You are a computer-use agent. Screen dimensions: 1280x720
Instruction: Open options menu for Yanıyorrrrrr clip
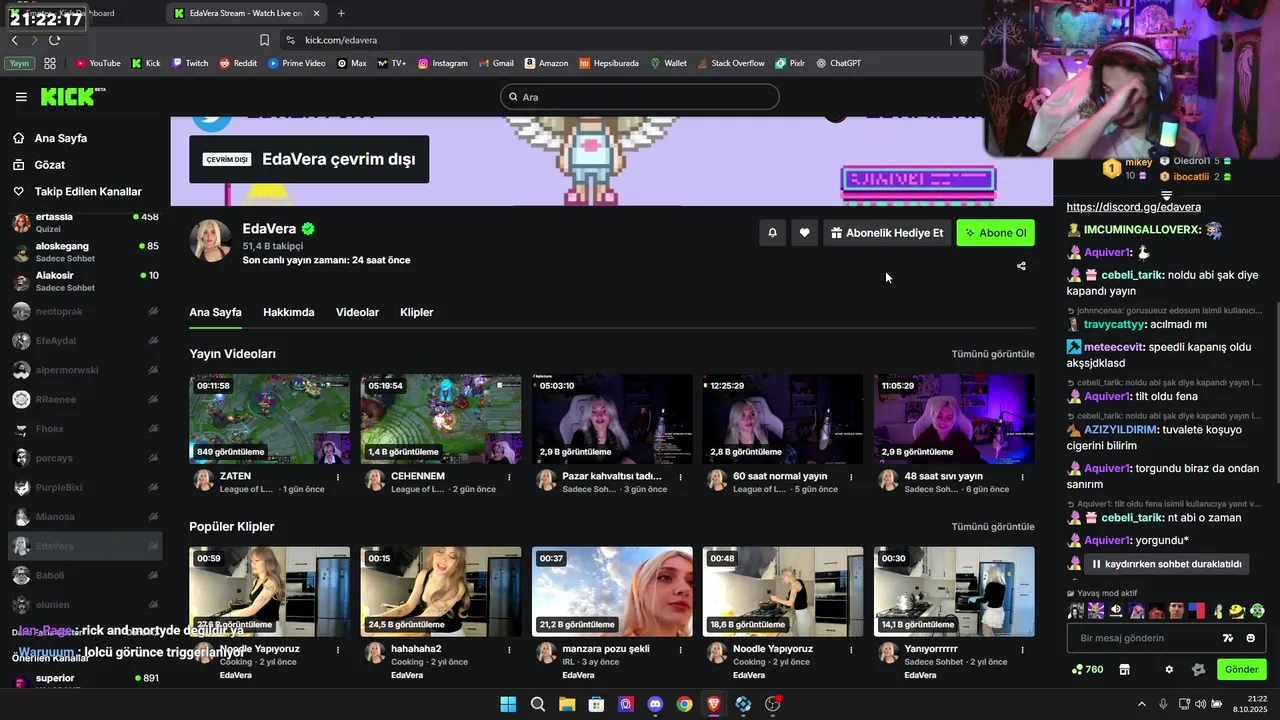tap(1022, 649)
